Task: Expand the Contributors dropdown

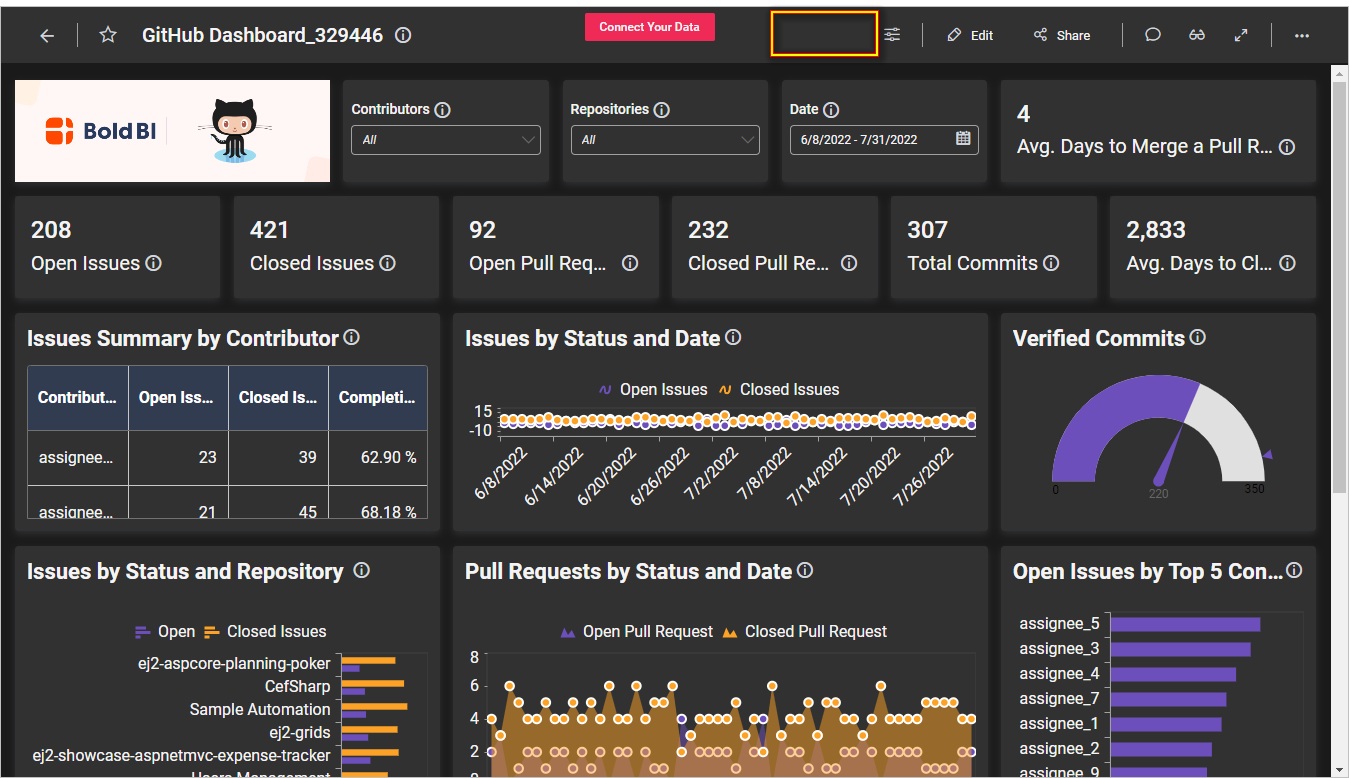Action: pos(446,140)
